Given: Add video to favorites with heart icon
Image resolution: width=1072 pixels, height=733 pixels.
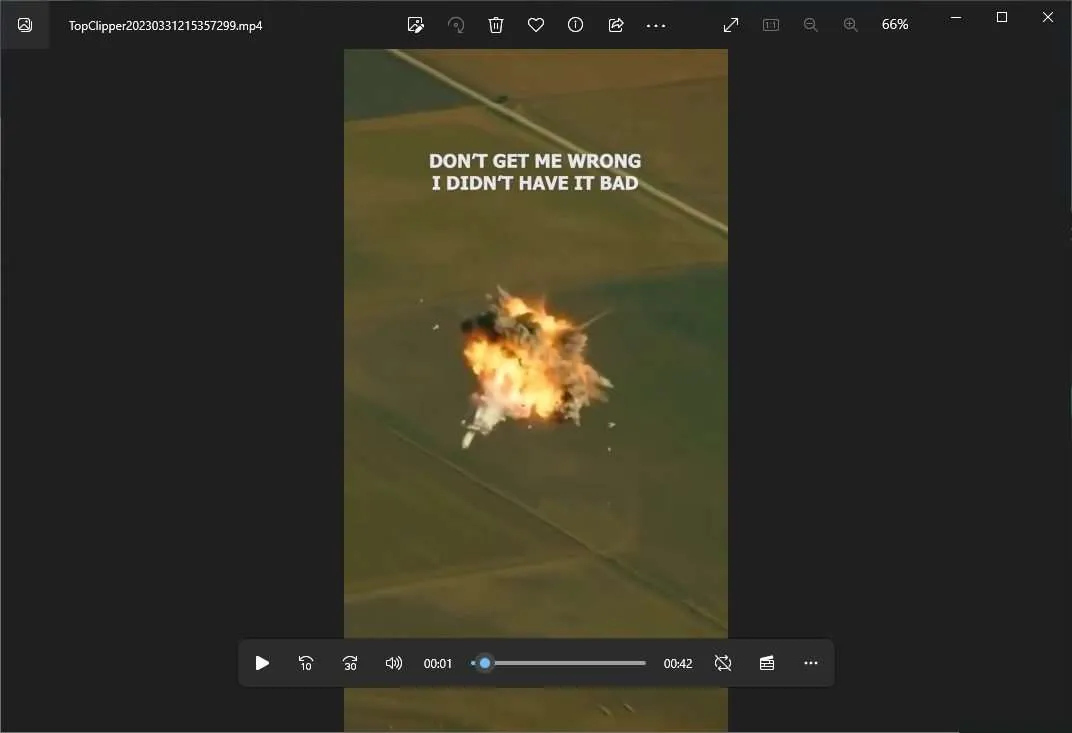Looking at the screenshot, I should (x=536, y=25).
